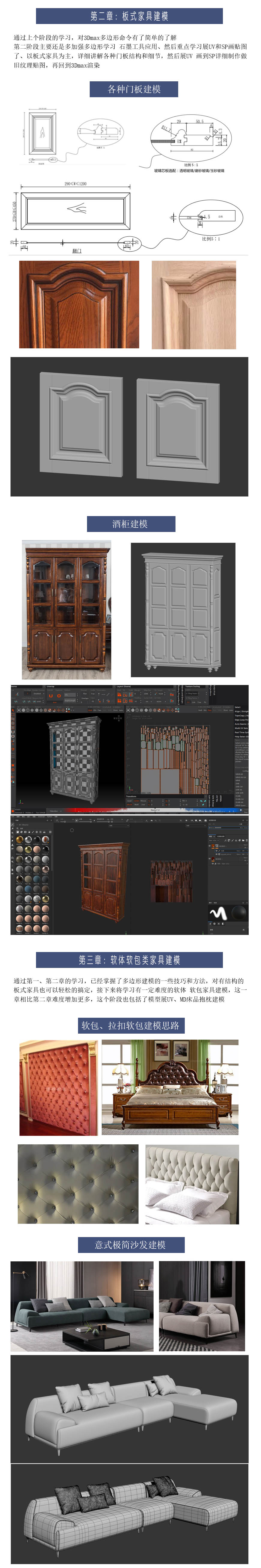
Task: Click the heading 第三章：软体软包类家具建模
Action: coord(129,960)
